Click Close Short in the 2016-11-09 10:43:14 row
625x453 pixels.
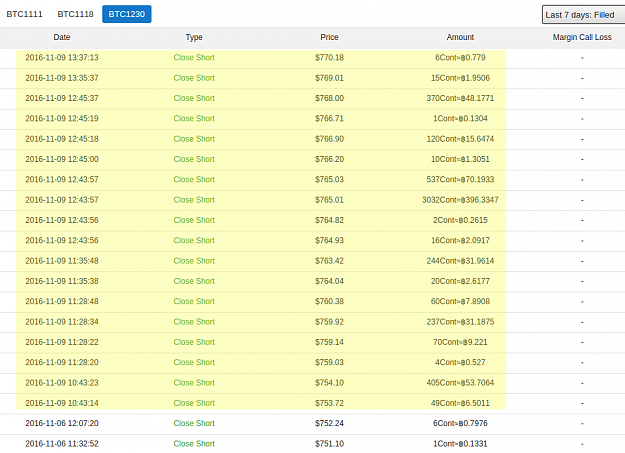click(194, 403)
